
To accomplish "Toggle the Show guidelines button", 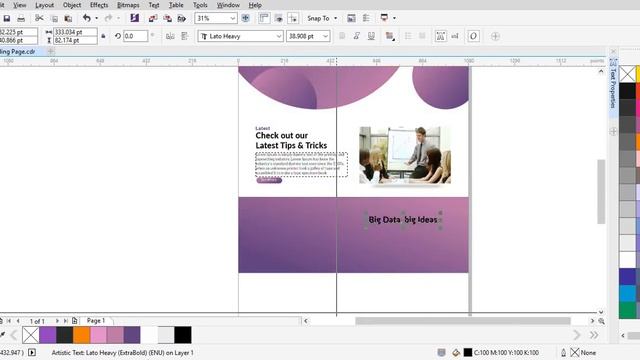I will pos(293,18).
